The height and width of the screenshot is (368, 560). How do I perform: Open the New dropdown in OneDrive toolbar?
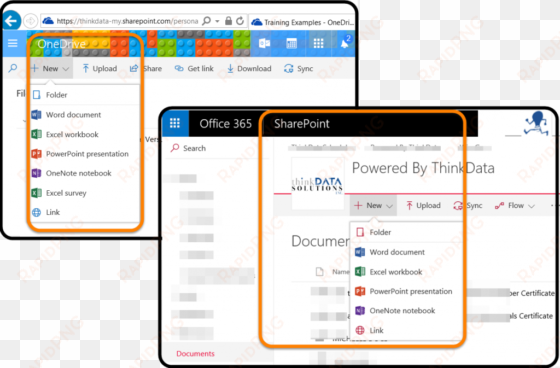pos(50,69)
